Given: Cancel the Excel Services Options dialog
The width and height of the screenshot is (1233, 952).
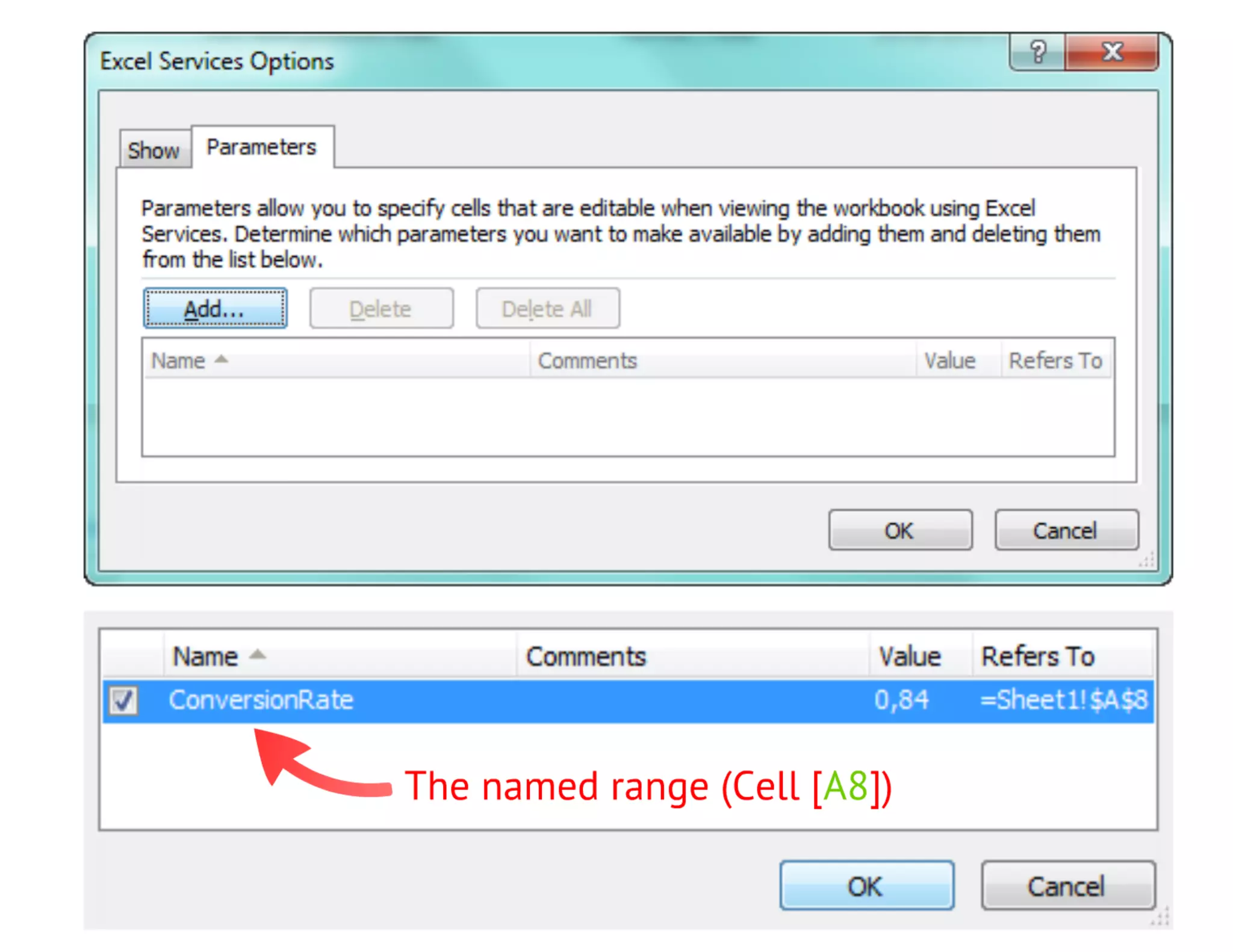Looking at the screenshot, I should (1066, 530).
